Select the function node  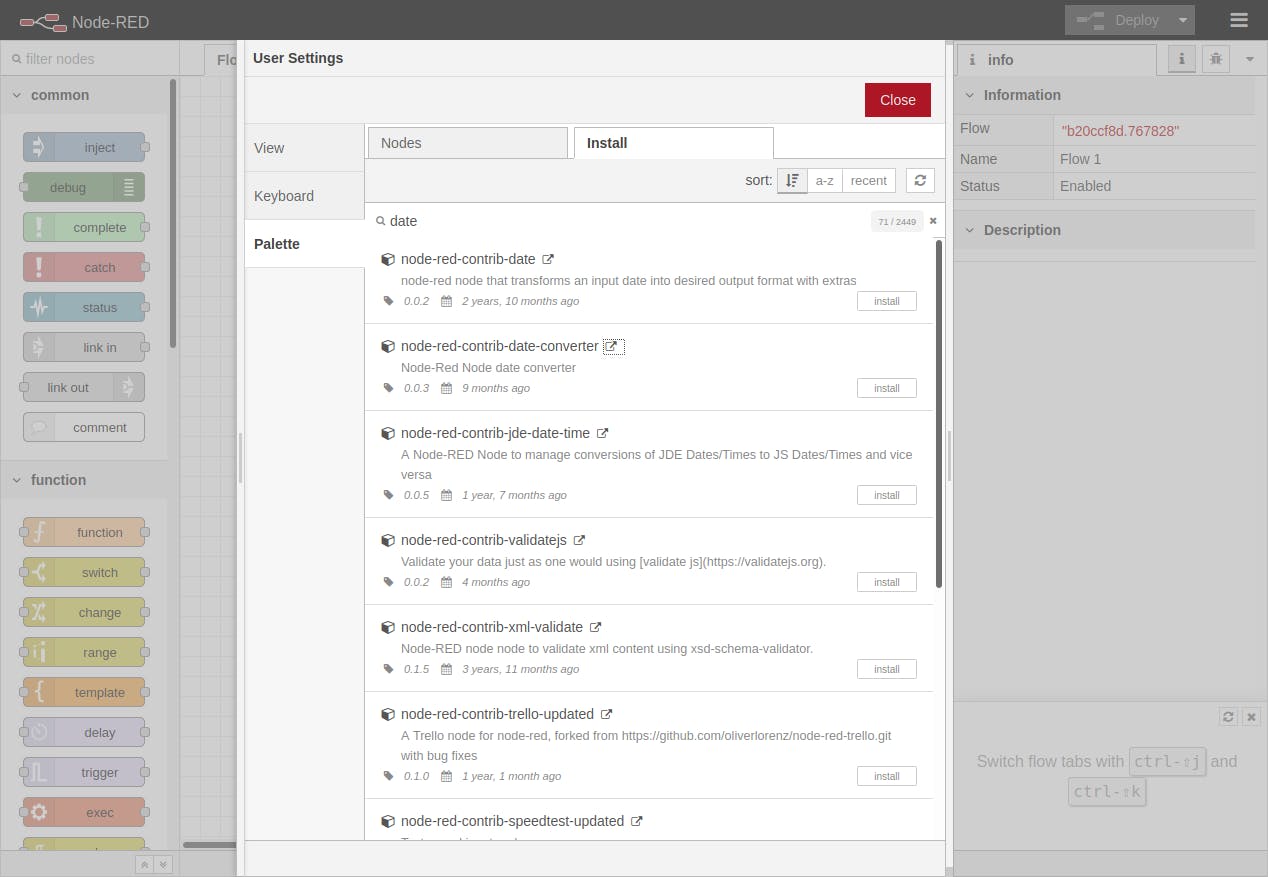click(x=84, y=532)
